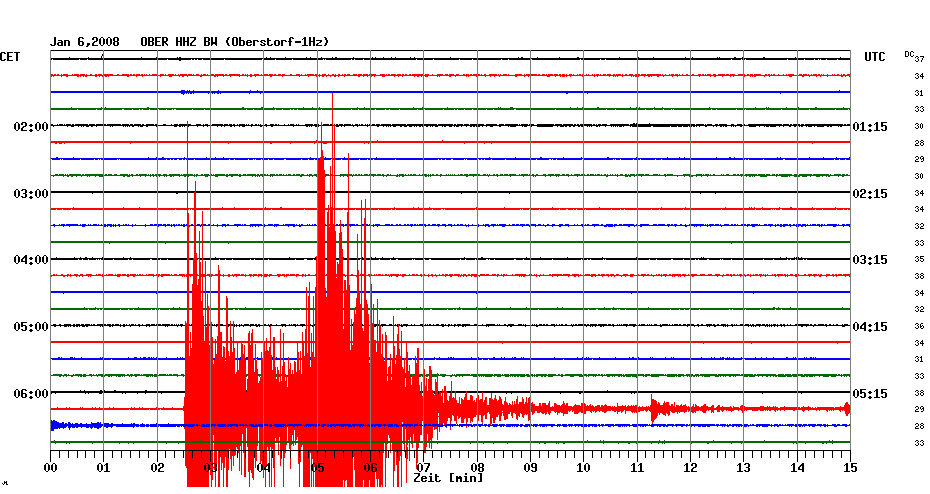Click minute tick label "11" on time axis
This screenshot has height=494, width=930.
[637, 468]
